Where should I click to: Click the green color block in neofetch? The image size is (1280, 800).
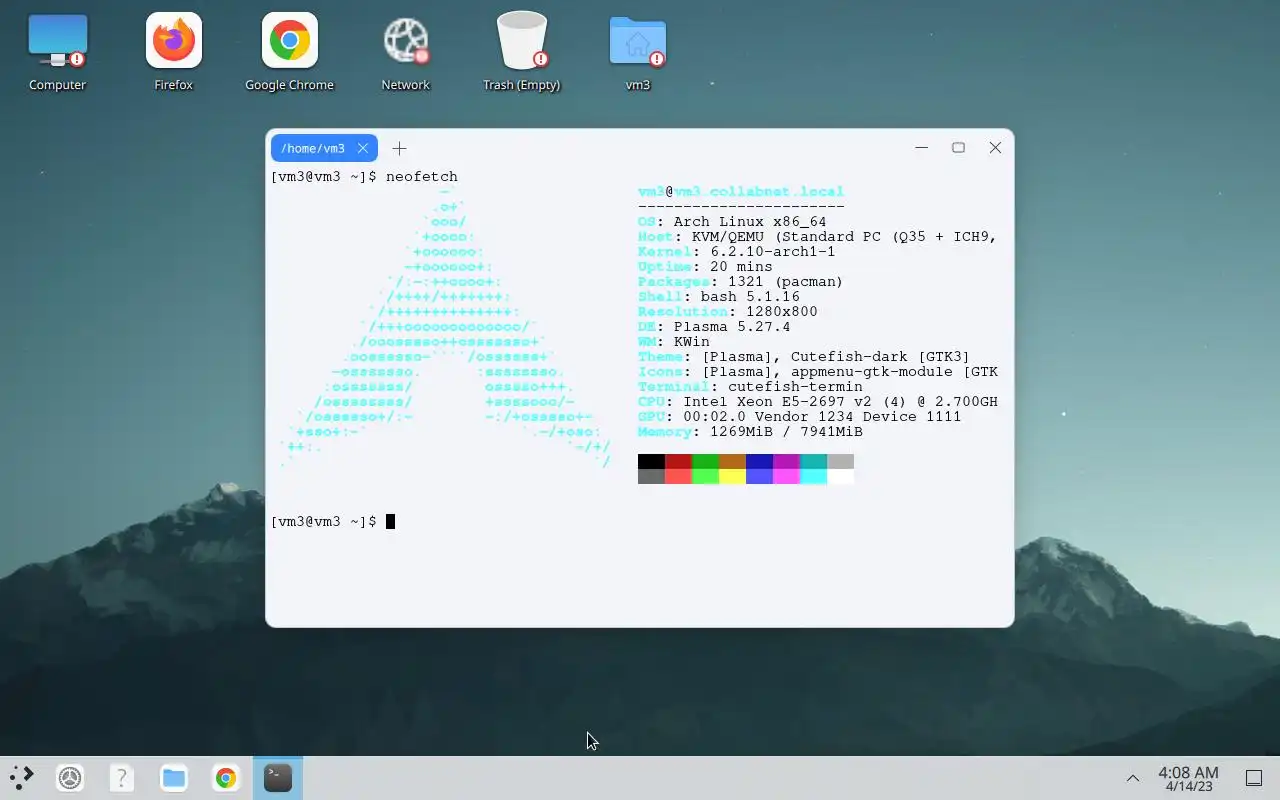coord(705,461)
